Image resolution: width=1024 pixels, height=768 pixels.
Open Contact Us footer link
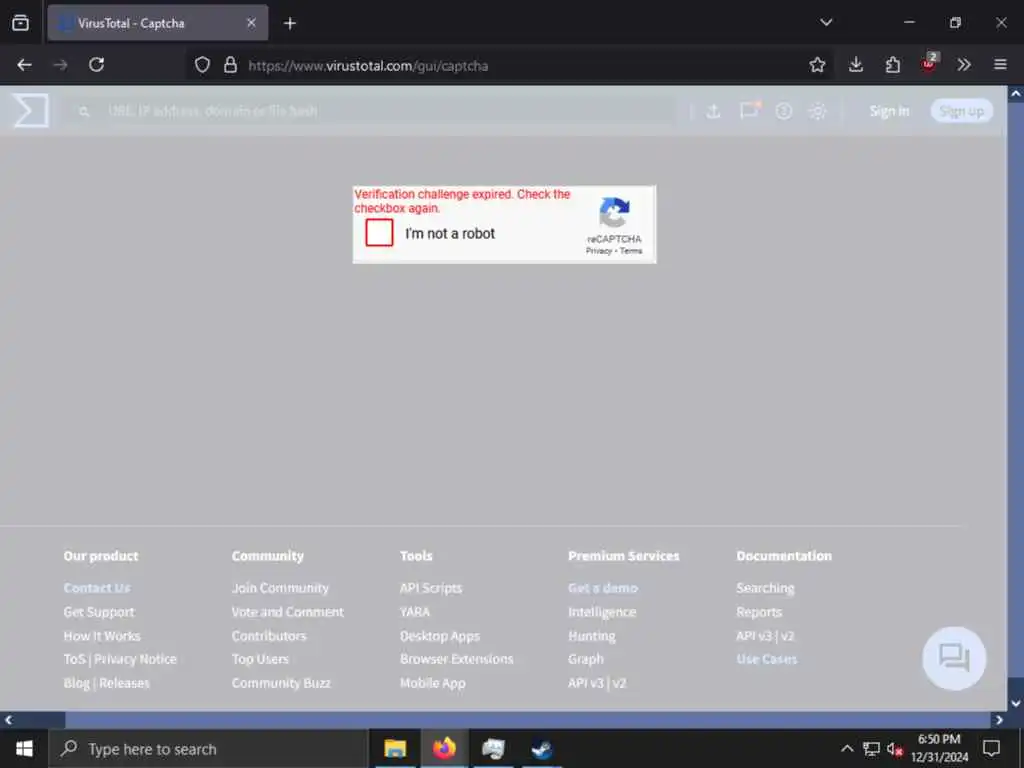[x=97, y=588]
